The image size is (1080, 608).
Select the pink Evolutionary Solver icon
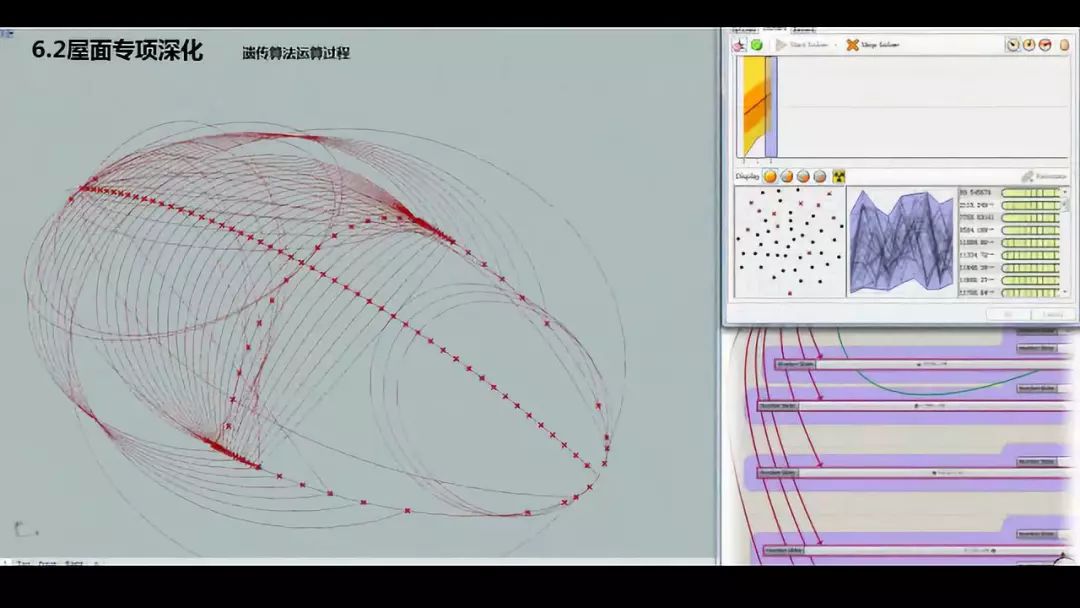[739, 45]
